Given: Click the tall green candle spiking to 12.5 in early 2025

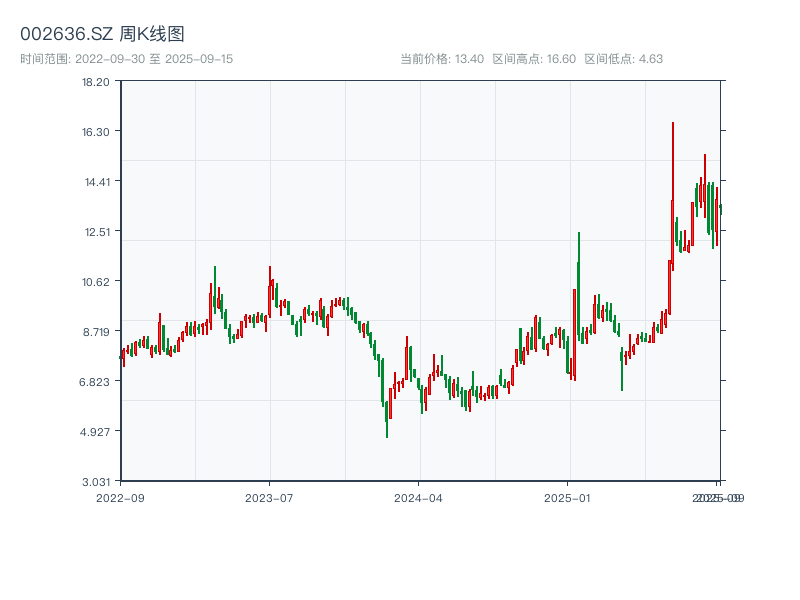Looking at the screenshot, I should tap(579, 287).
